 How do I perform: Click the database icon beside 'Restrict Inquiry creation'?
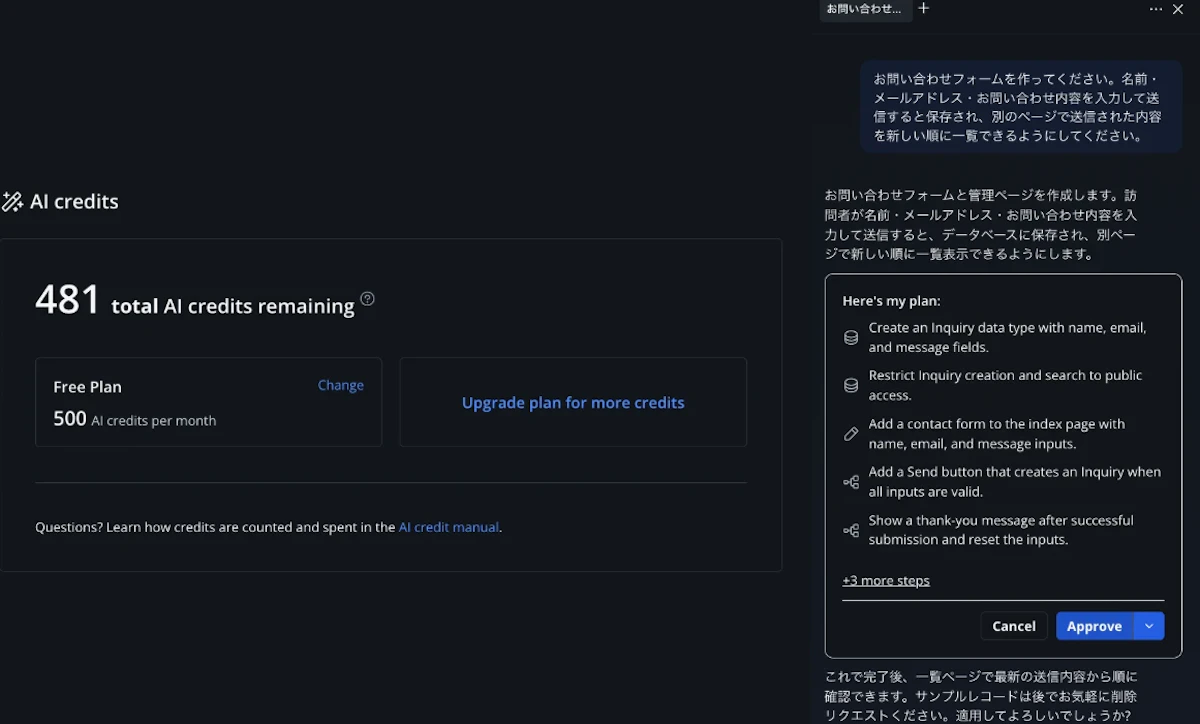click(851, 386)
